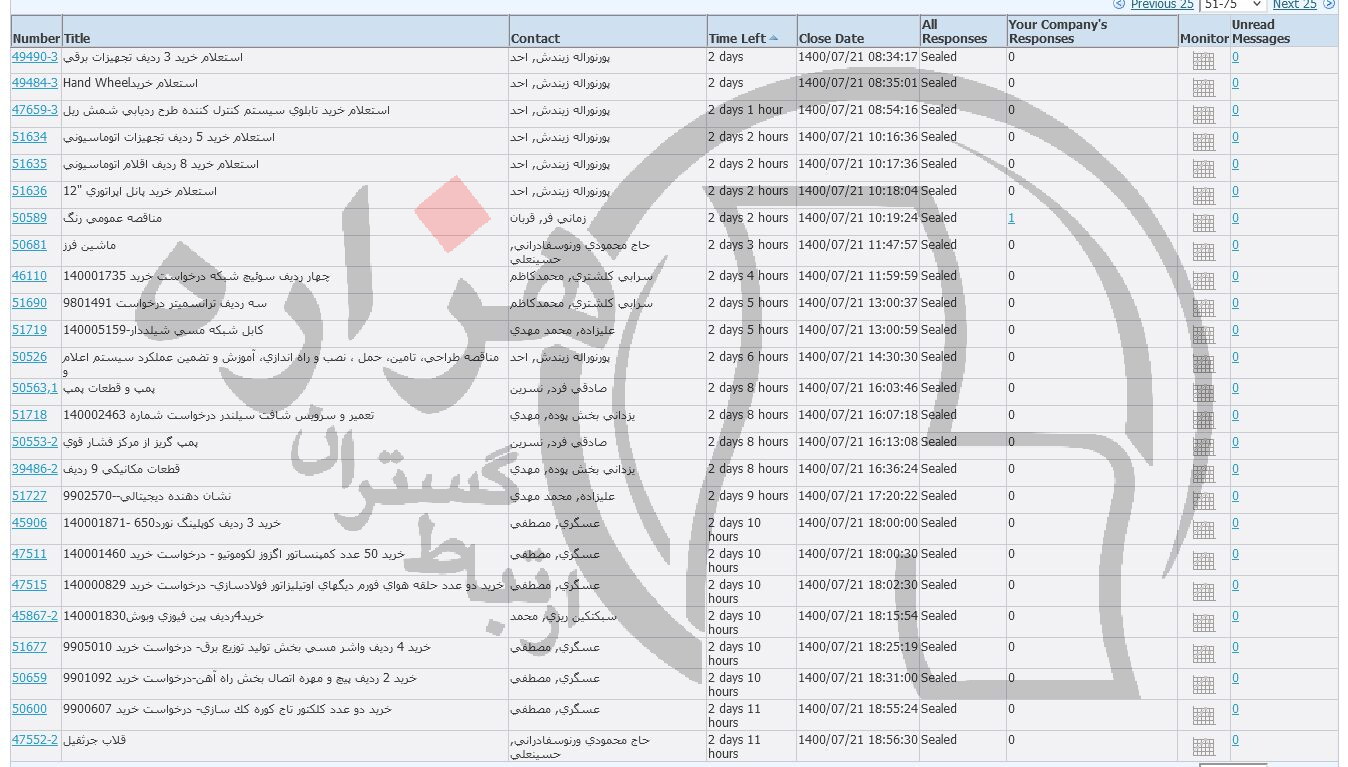Open negotiation number 50589

29,218
